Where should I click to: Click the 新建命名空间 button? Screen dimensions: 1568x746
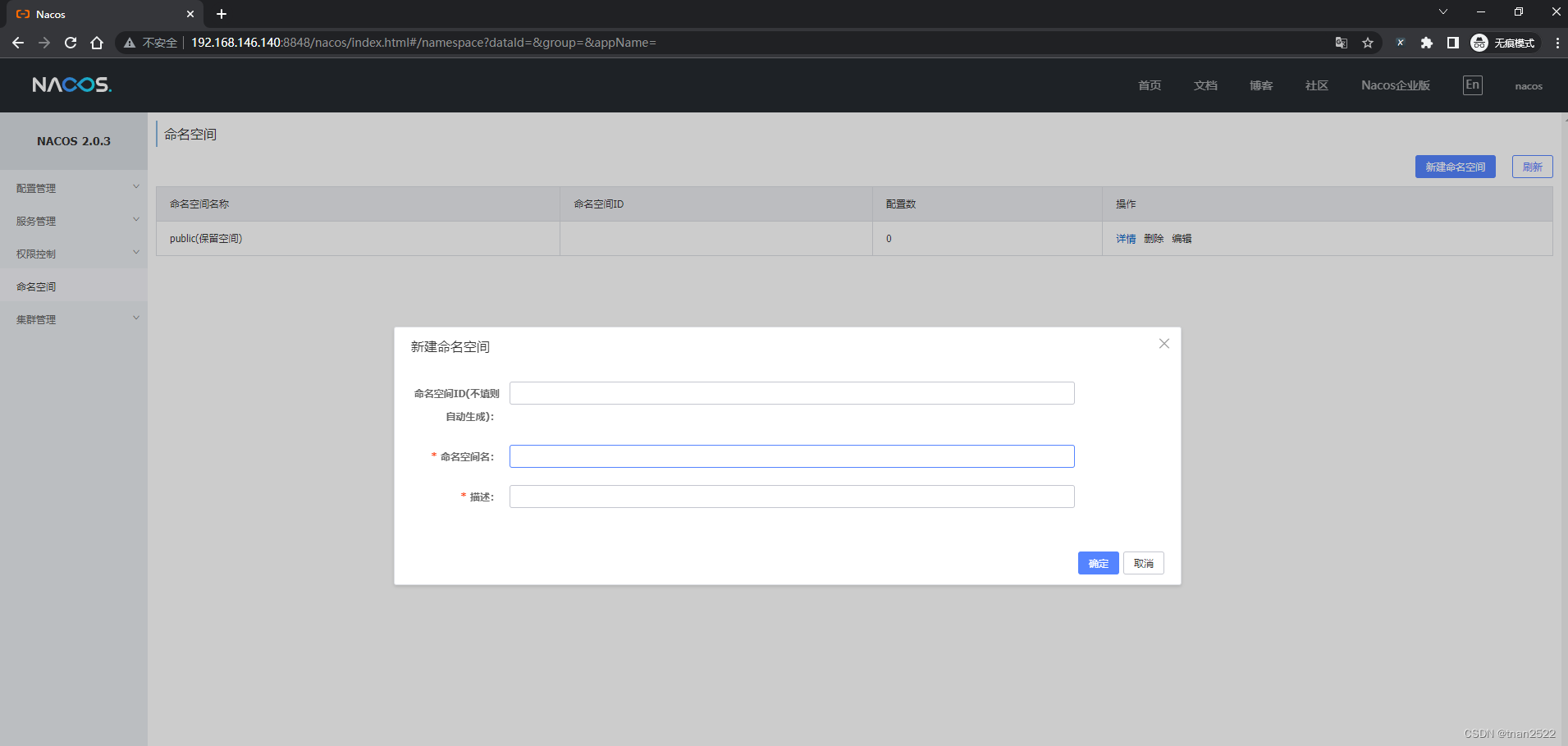1455,167
